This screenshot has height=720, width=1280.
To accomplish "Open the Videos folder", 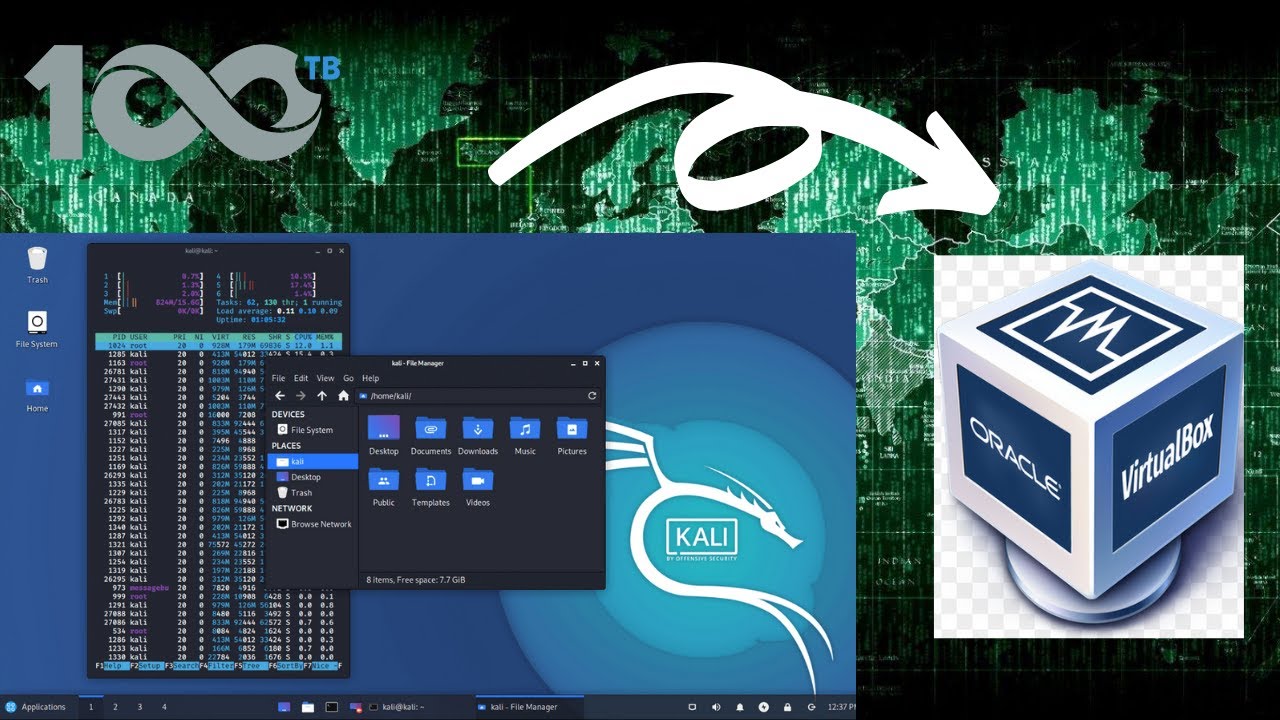I will [478, 487].
